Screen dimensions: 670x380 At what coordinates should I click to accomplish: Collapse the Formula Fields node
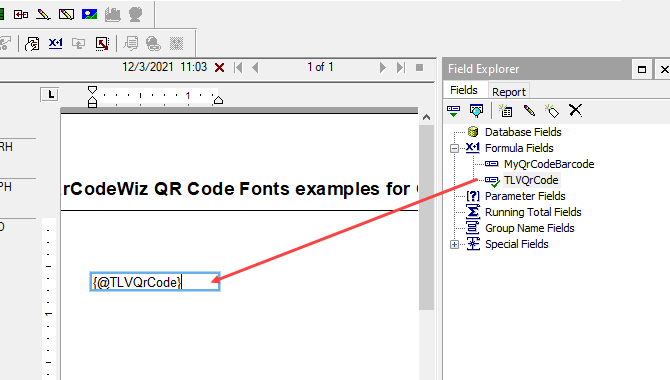point(455,148)
